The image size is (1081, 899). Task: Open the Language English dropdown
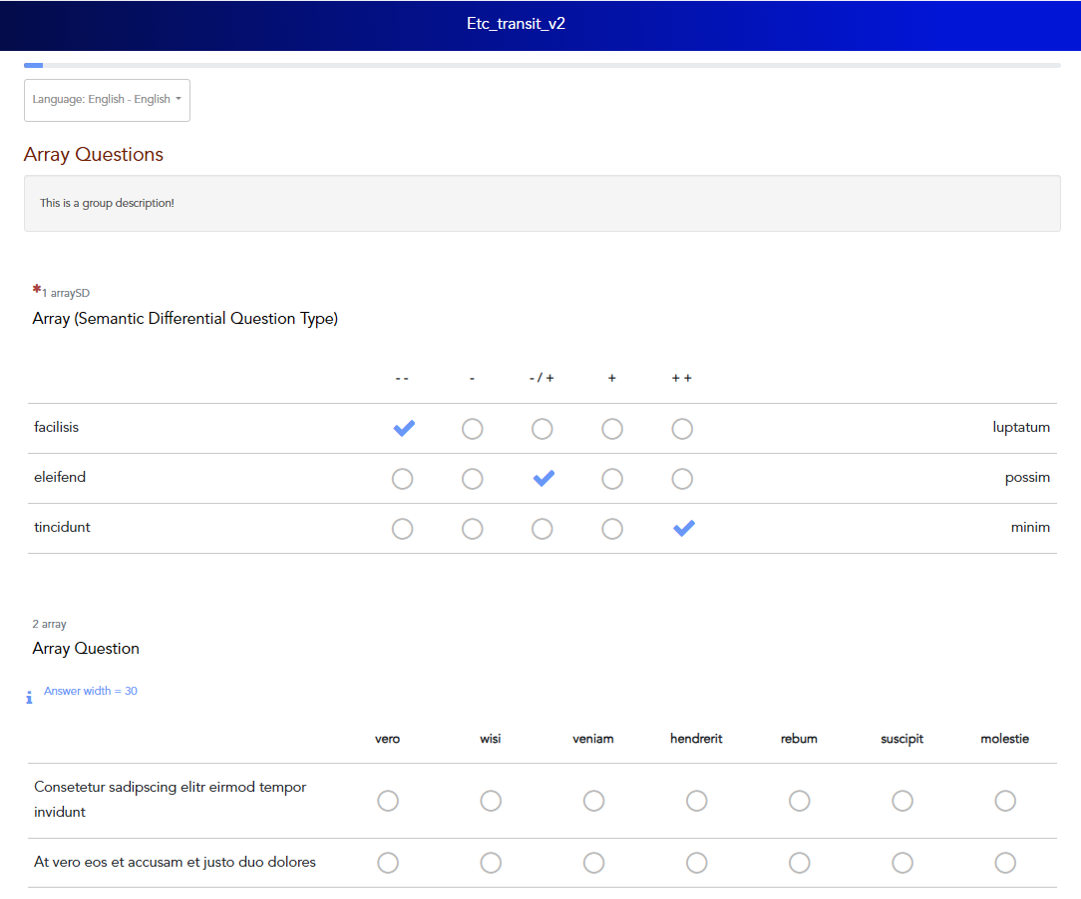(x=107, y=100)
